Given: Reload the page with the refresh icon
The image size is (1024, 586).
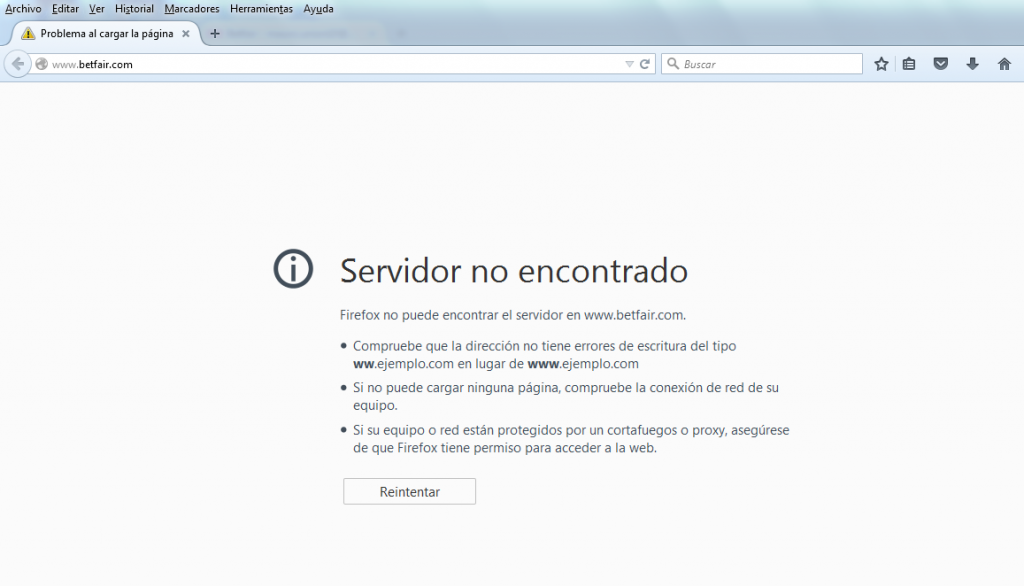Looking at the screenshot, I should pyautogui.click(x=645, y=64).
